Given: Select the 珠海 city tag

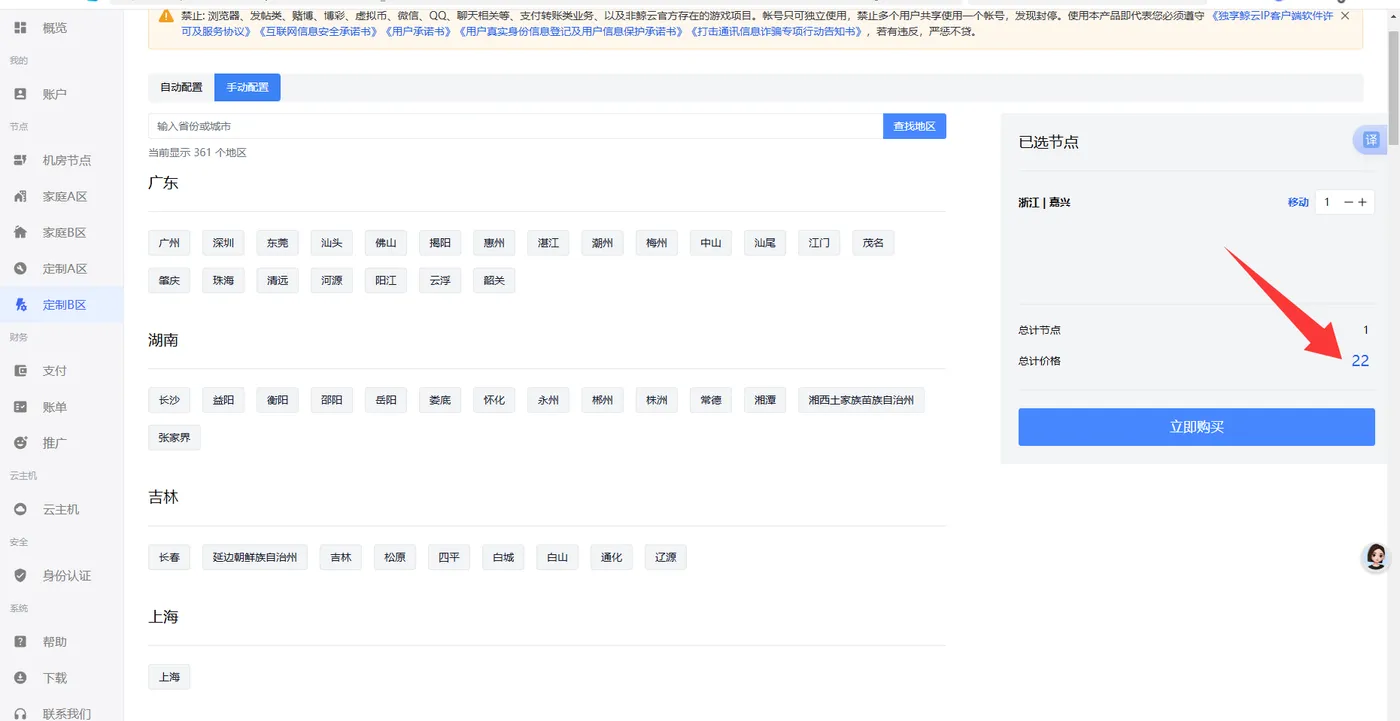Looking at the screenshot, I should 223,281.
